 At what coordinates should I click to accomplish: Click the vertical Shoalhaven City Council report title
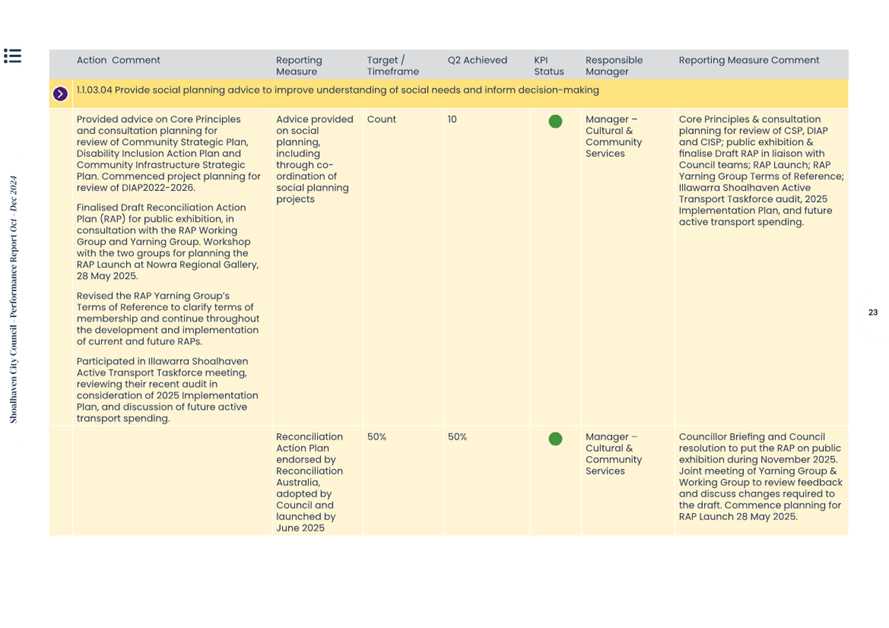14,300
